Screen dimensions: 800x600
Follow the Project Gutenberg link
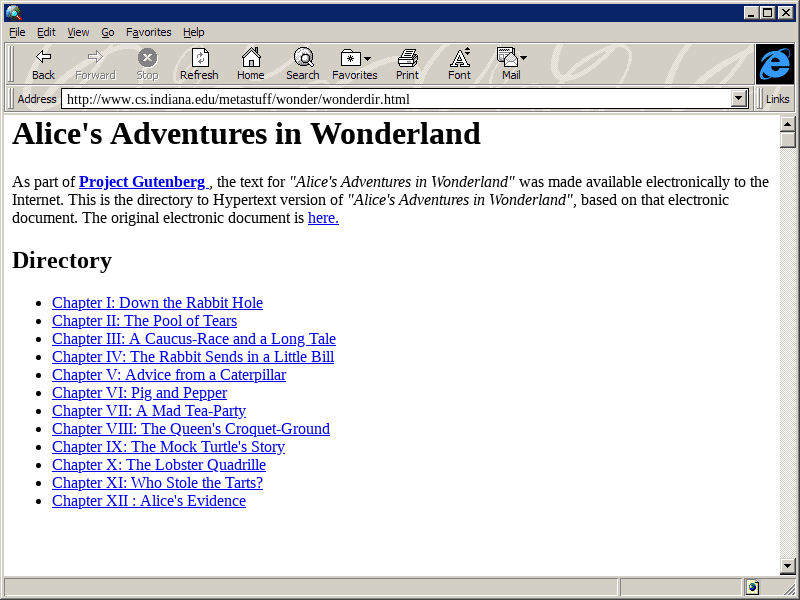[142, 182]
